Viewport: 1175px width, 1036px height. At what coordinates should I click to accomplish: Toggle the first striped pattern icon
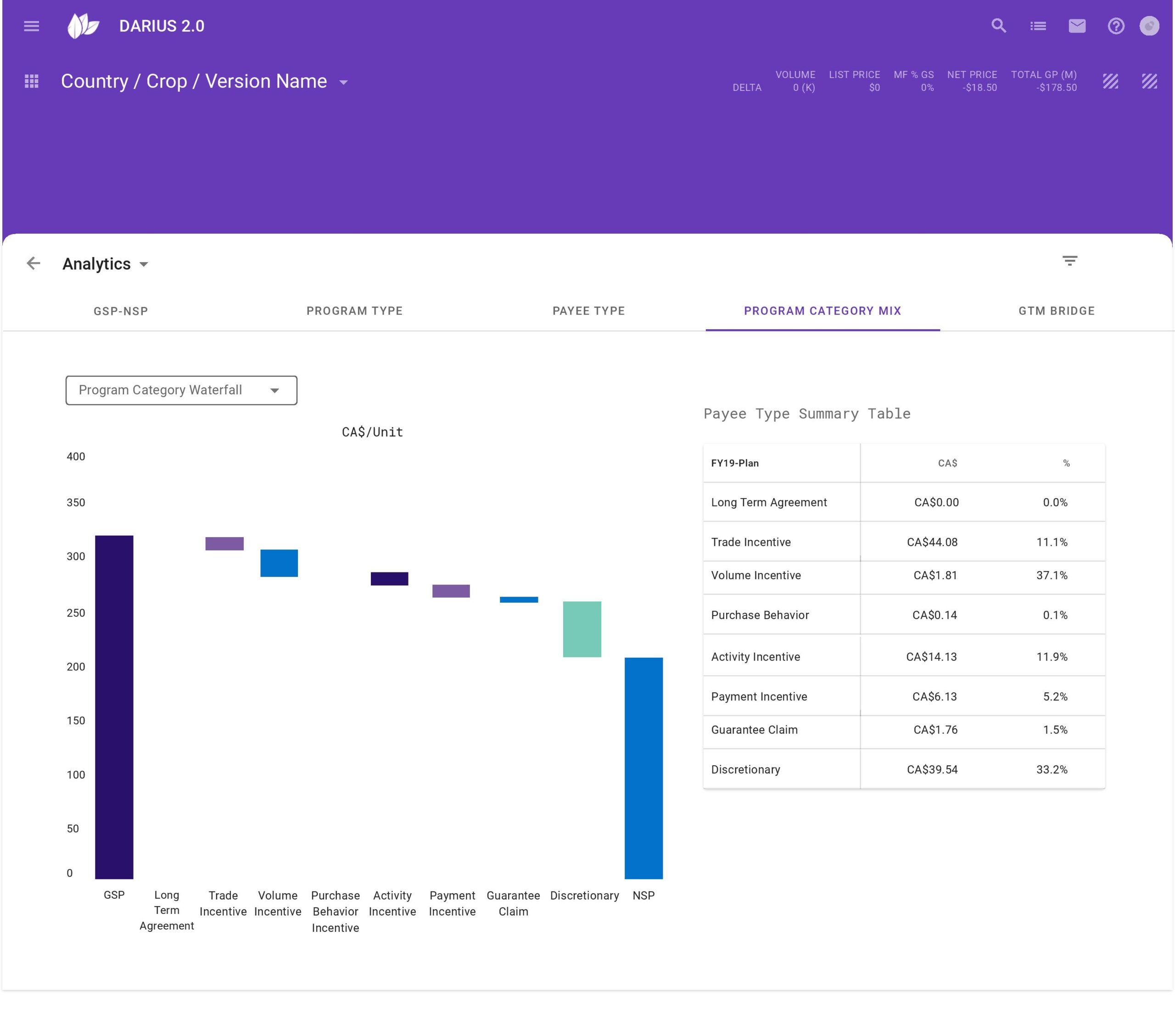point(1111,81)
